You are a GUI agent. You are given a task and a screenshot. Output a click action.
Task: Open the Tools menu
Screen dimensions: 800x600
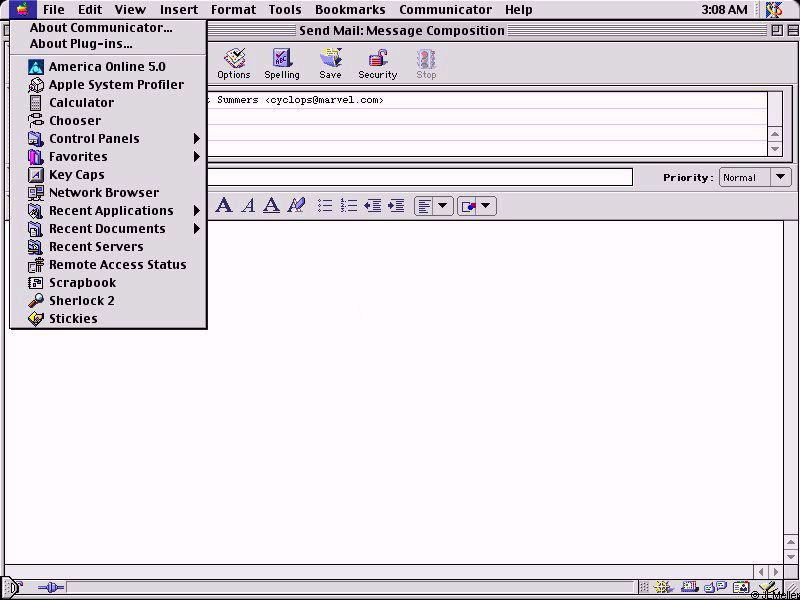285,10
